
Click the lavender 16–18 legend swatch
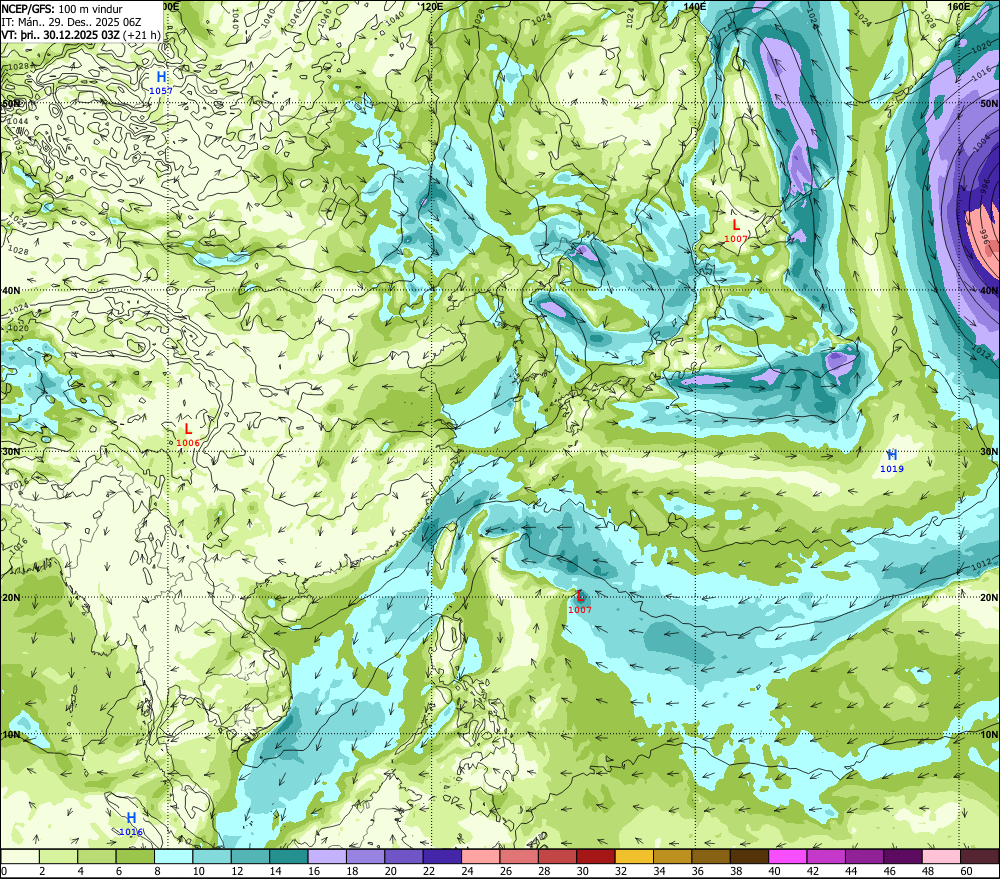point(327,856)
